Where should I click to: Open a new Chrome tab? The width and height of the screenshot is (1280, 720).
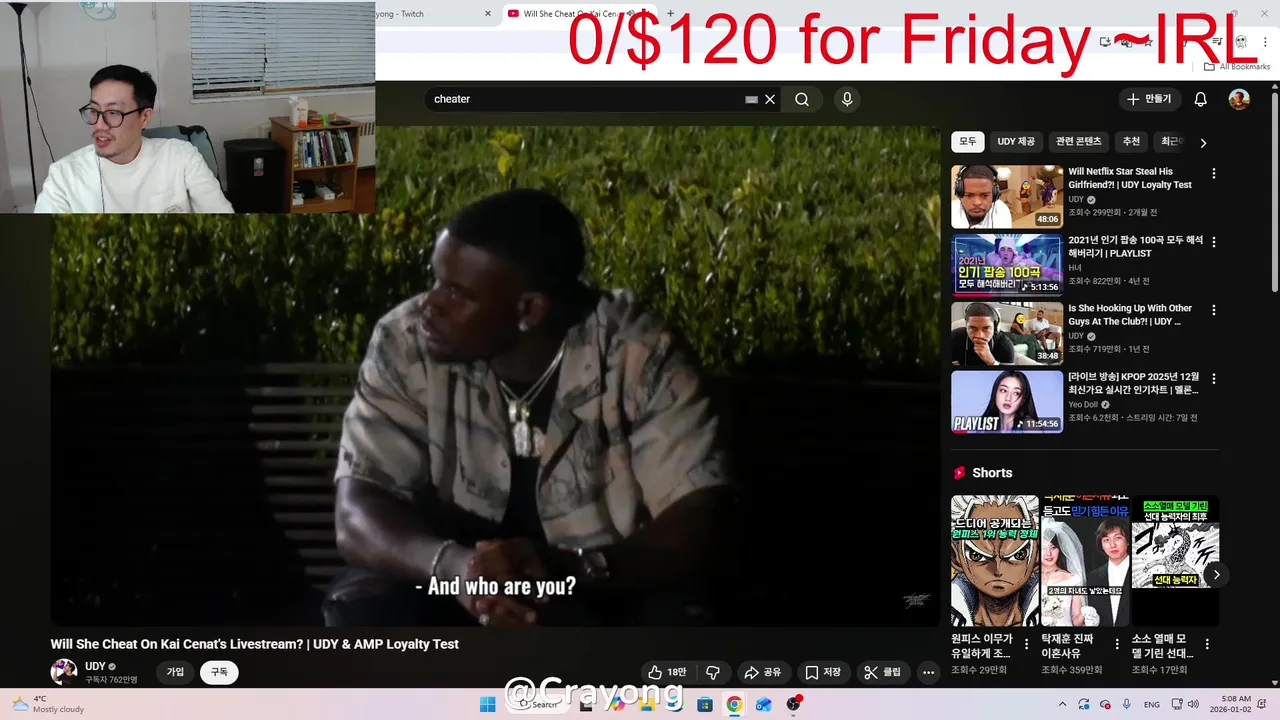pos(670,14)
